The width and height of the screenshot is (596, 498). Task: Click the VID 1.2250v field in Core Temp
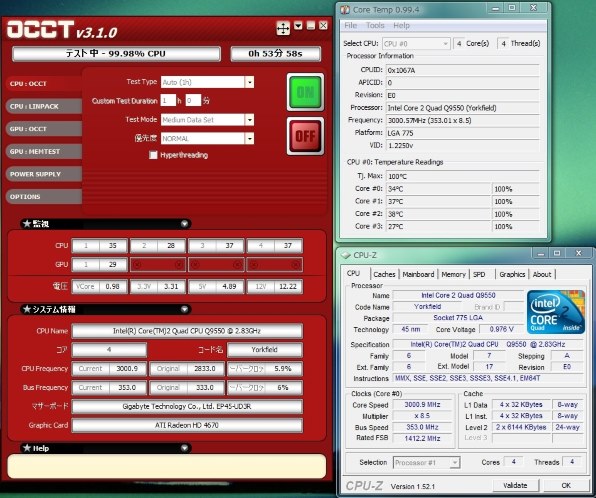pos(463,146)
